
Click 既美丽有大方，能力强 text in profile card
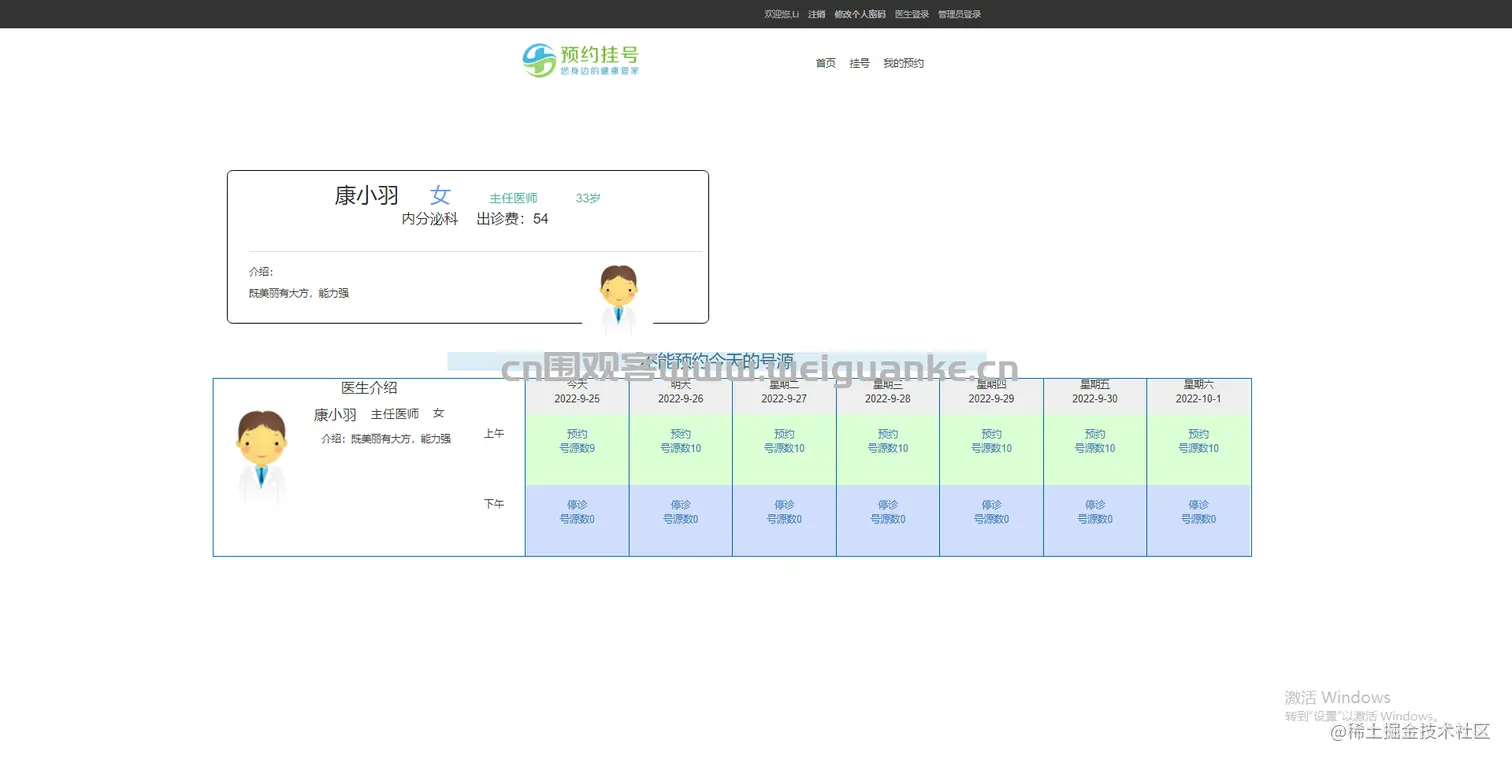click(299, 294)
